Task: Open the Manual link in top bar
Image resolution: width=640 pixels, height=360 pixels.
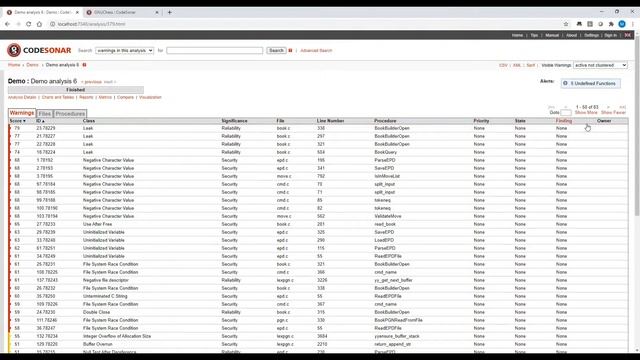Action: point(552,36)
